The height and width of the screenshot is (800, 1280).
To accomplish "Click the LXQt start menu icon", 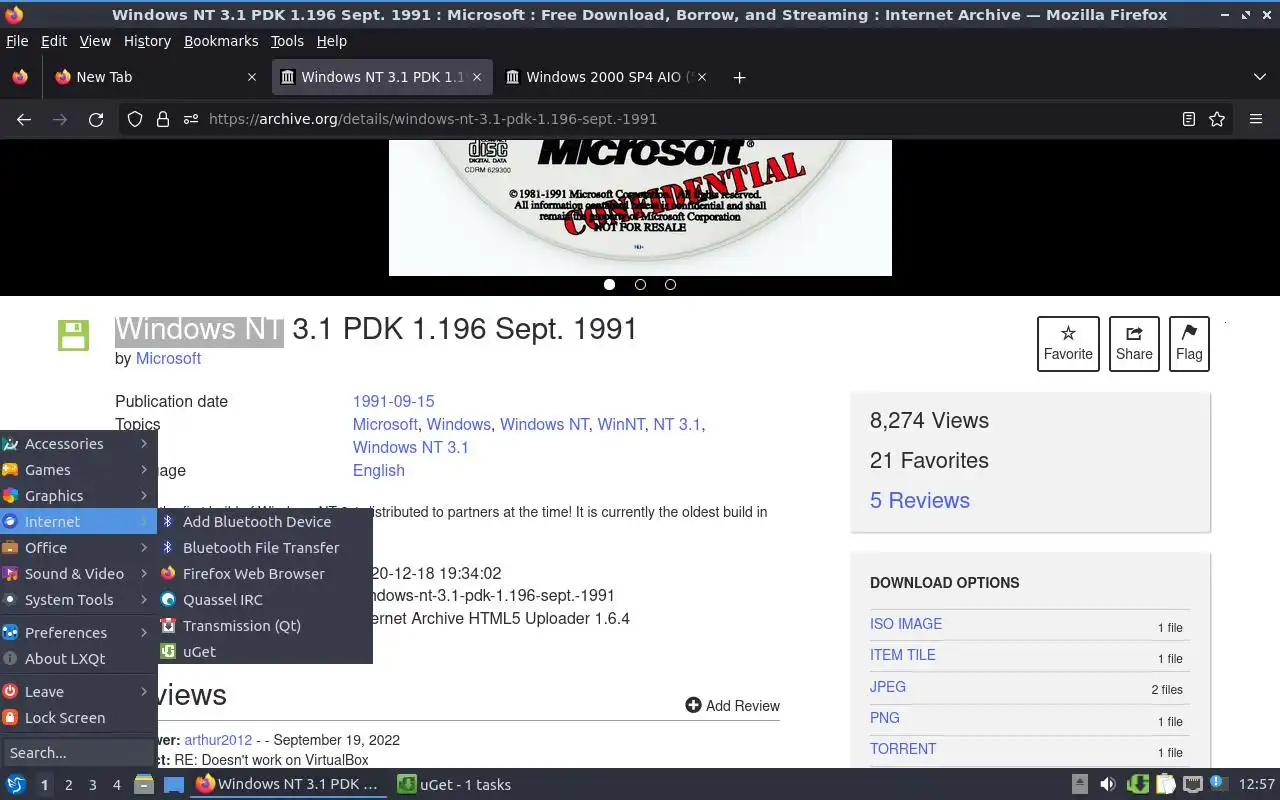I will pyautogui.click(x=16, y=785).
